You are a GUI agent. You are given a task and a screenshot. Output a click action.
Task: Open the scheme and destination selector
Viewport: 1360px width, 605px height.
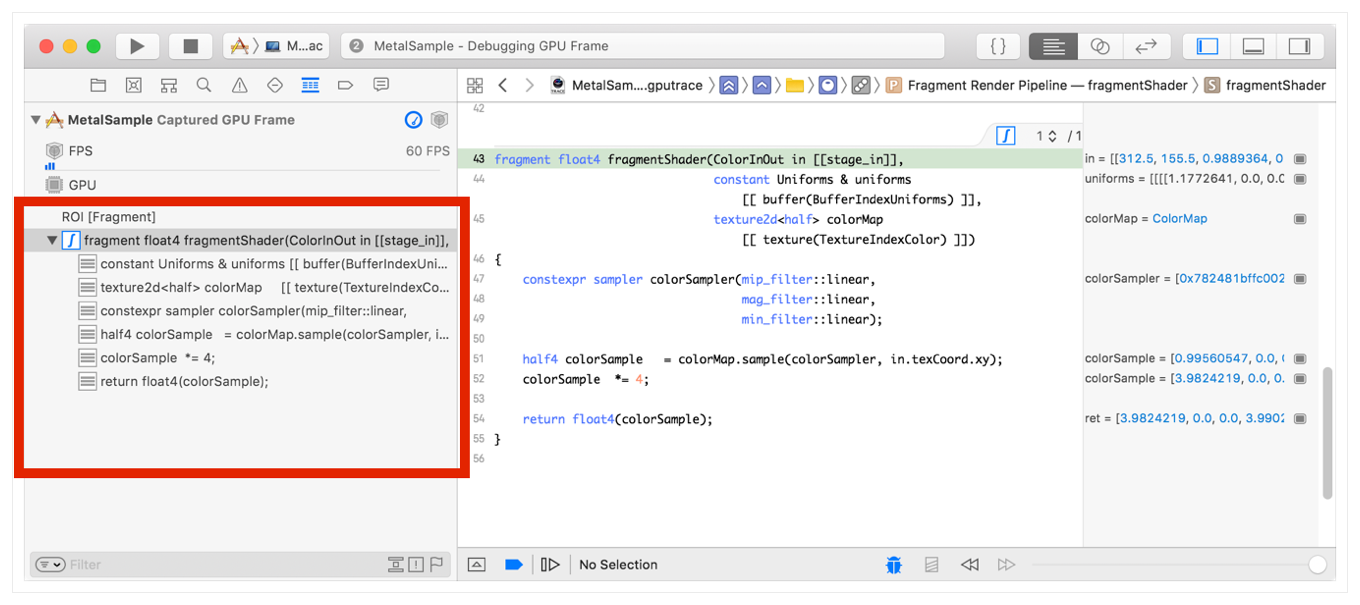(277, 46)
